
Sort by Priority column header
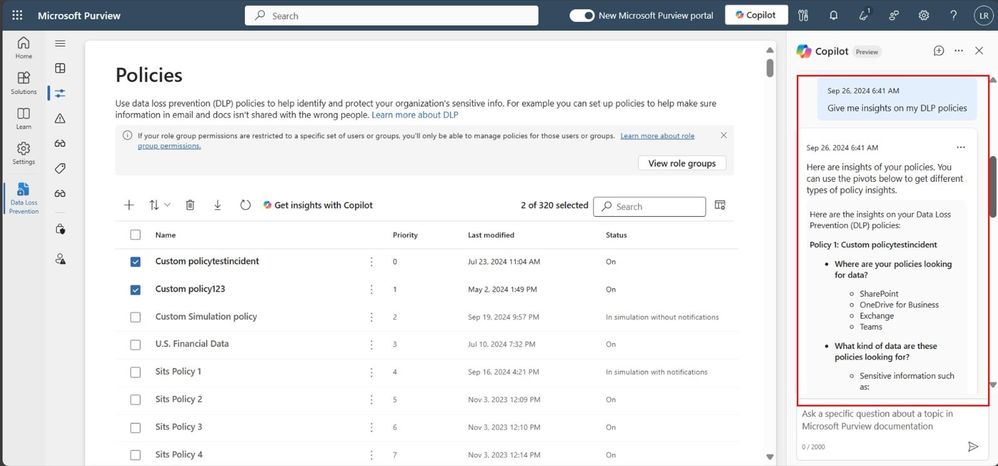[405, 235]
